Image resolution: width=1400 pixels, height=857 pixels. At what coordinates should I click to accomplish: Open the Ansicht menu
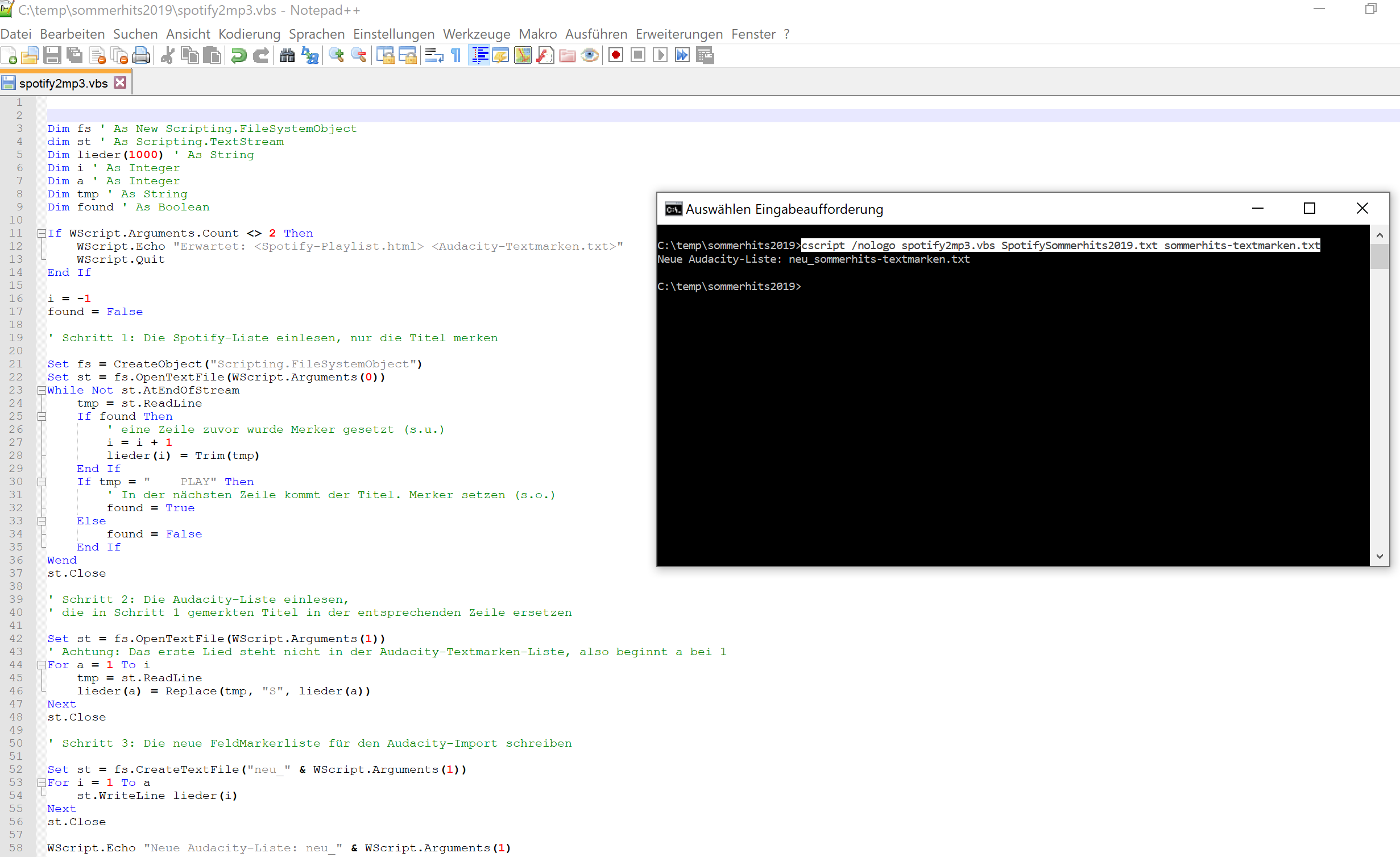(x=188, y=34)
